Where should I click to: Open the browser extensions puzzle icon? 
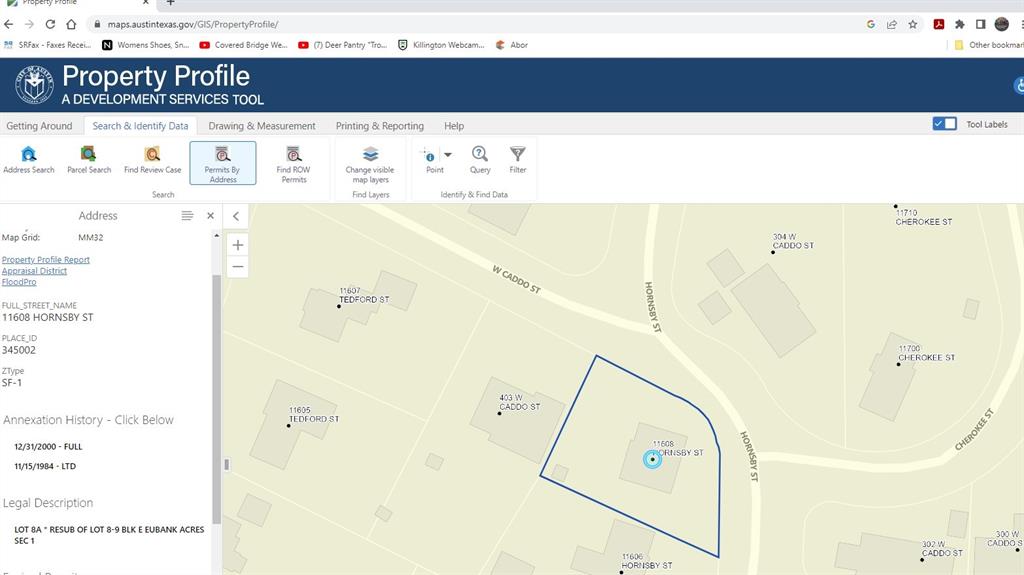(959, 24)
